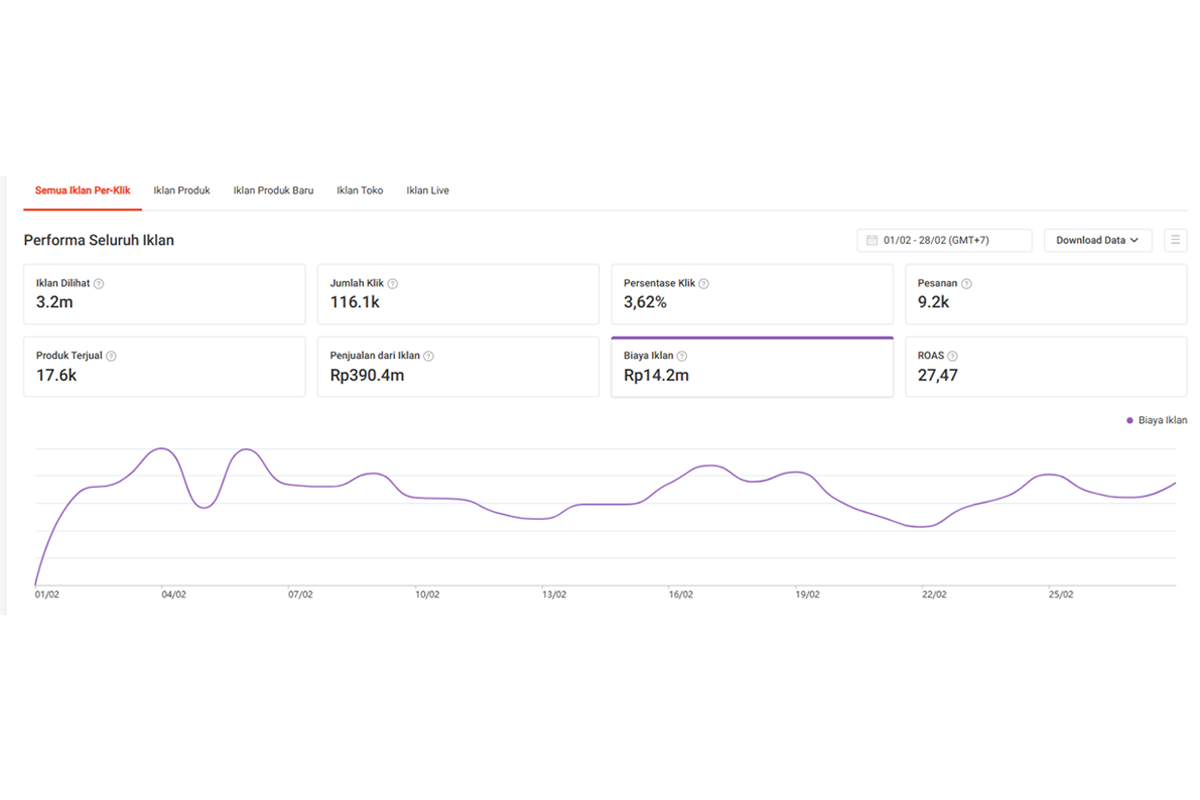The height and width of the screenshot is (800, 1200).
Task: Toggle the Iklan Dilihat metric card
Action: click(164, 294)
